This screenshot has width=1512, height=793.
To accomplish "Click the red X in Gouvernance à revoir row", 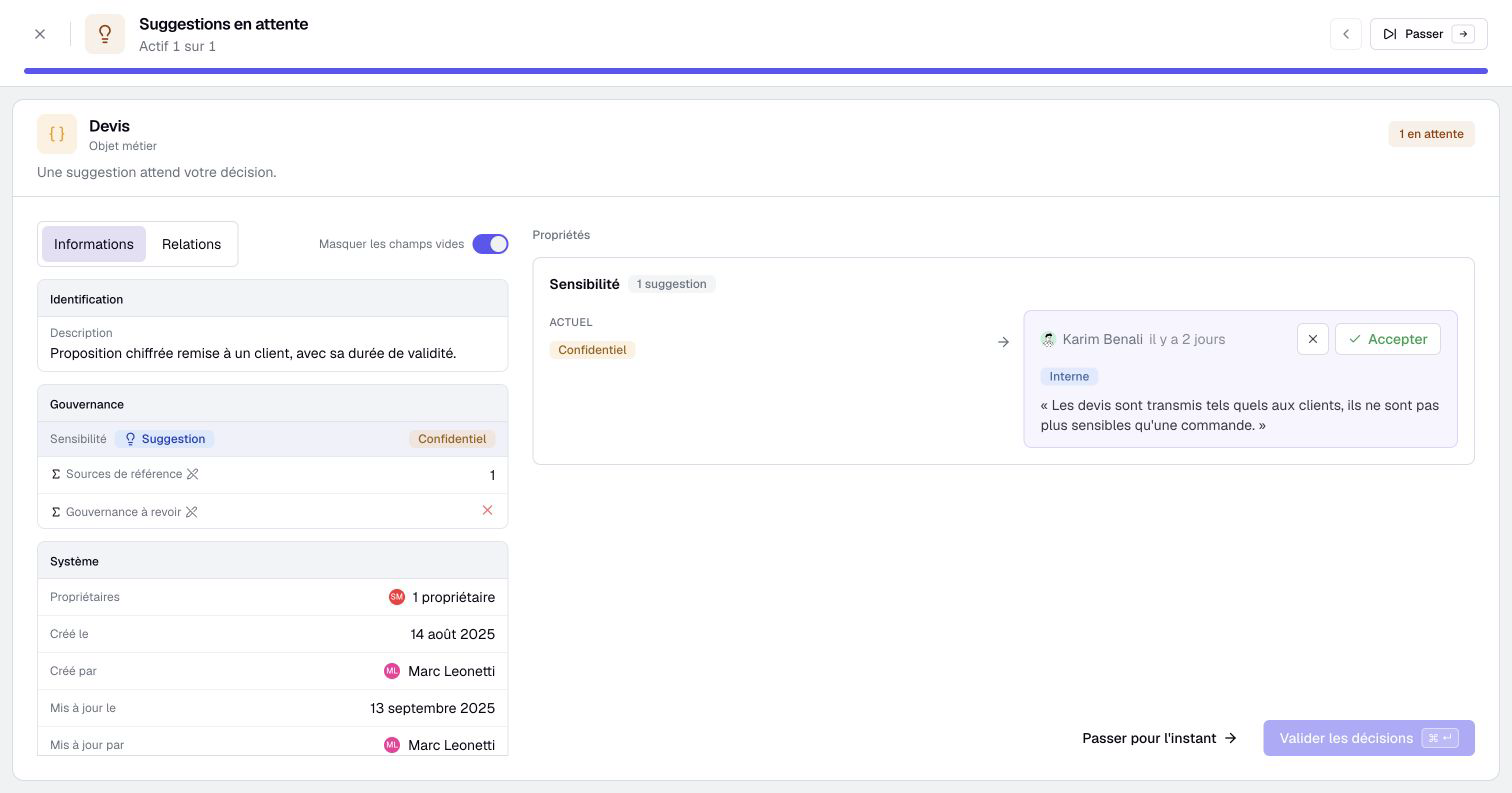I will [x=487, y=510].
